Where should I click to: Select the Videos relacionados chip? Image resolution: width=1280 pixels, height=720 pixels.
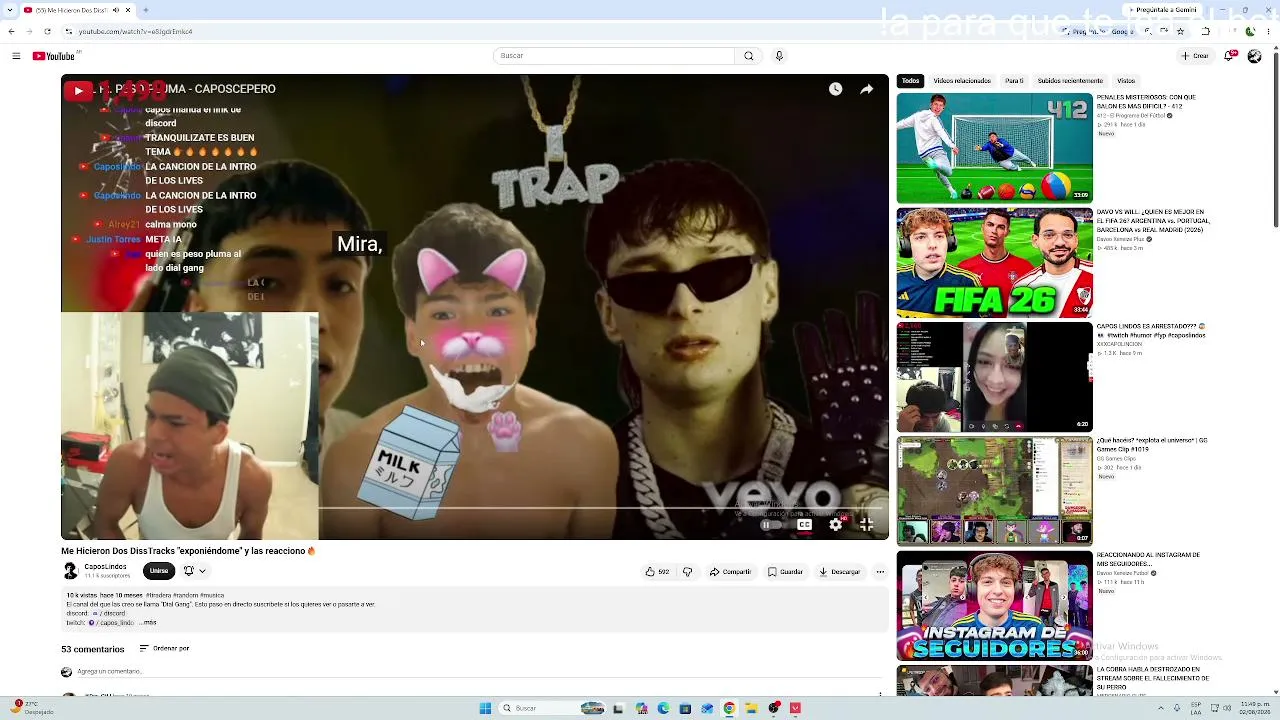click(962, 80)
